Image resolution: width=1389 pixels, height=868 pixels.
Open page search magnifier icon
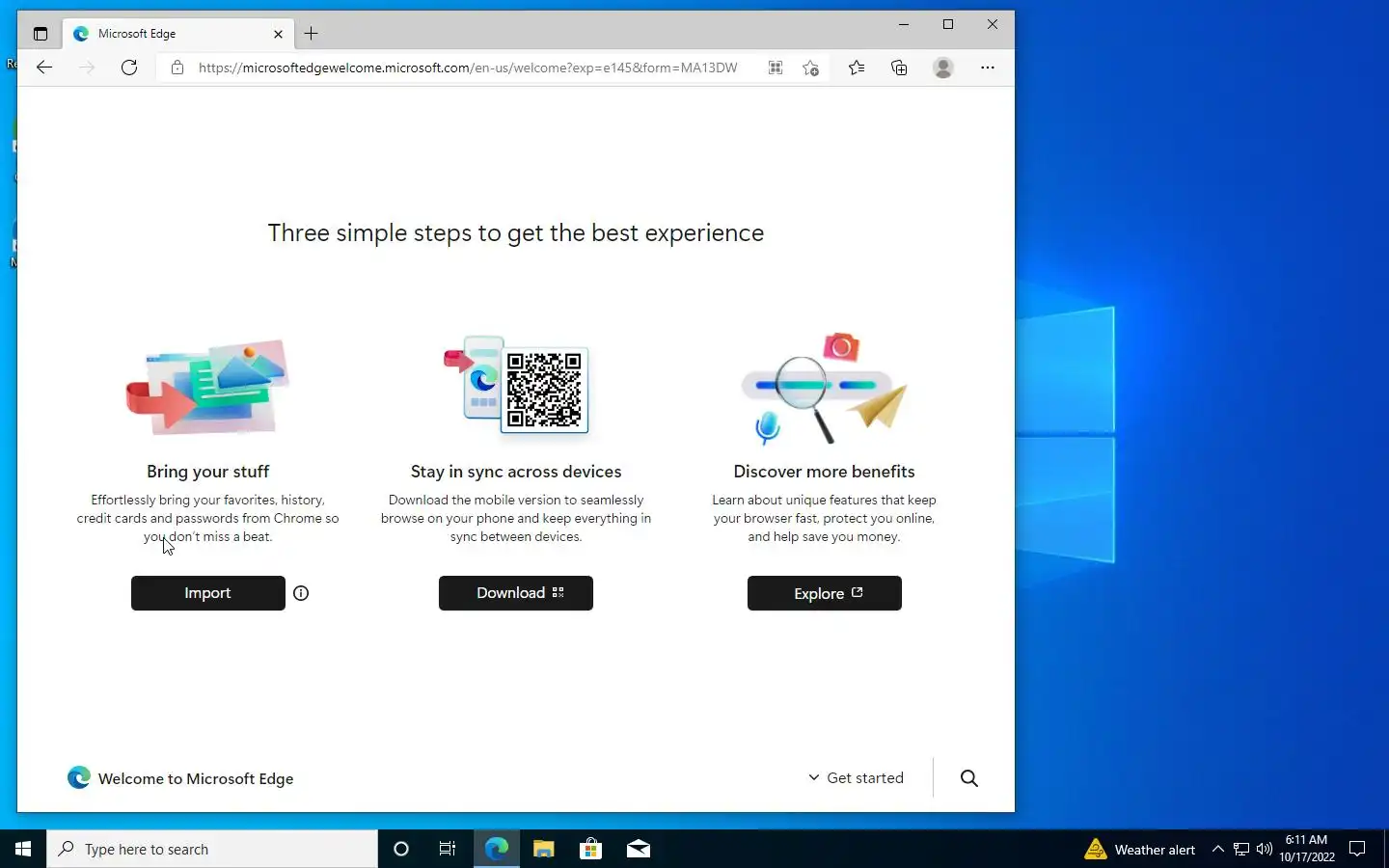point(969,778)
